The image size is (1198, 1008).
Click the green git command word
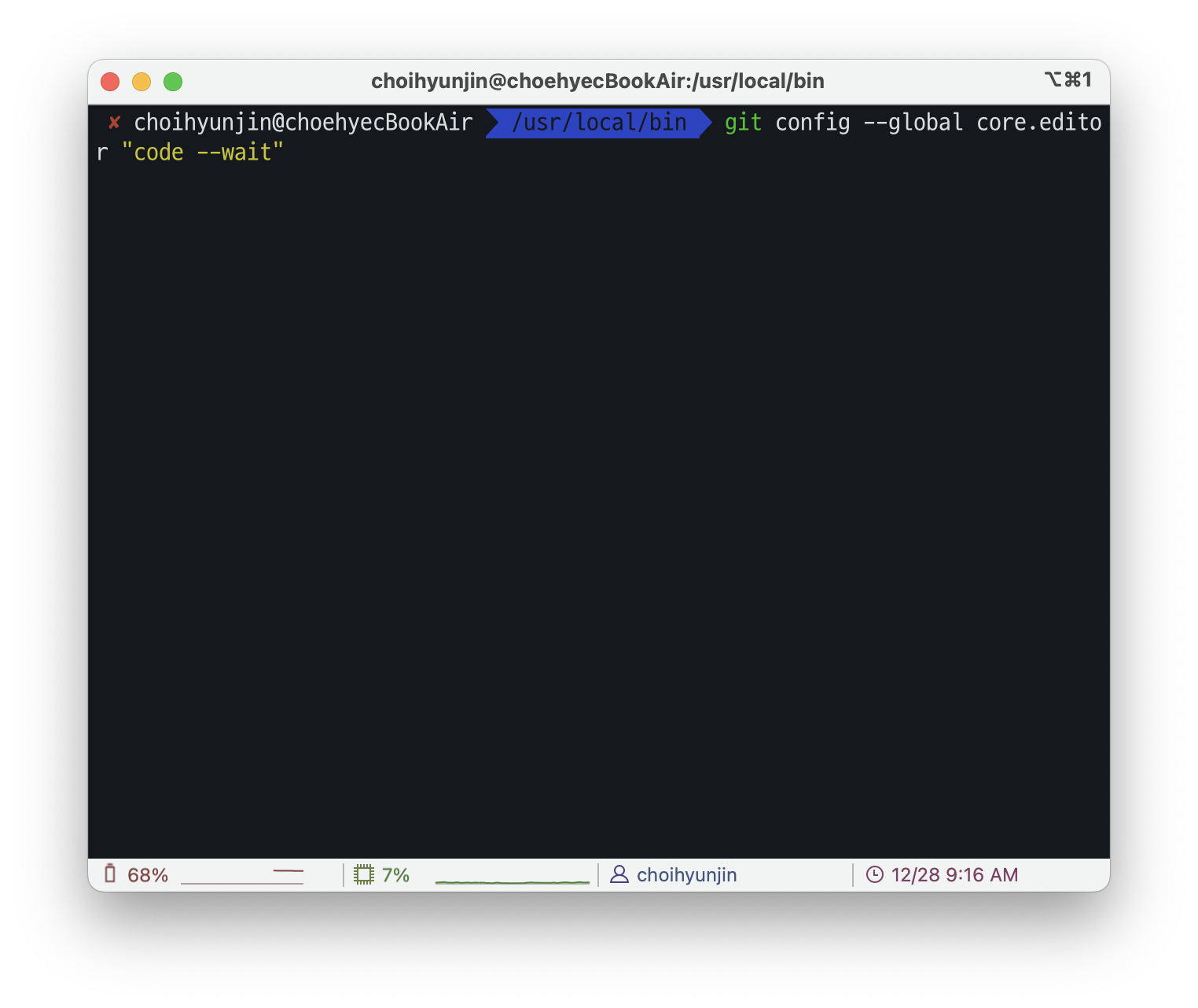743,123
